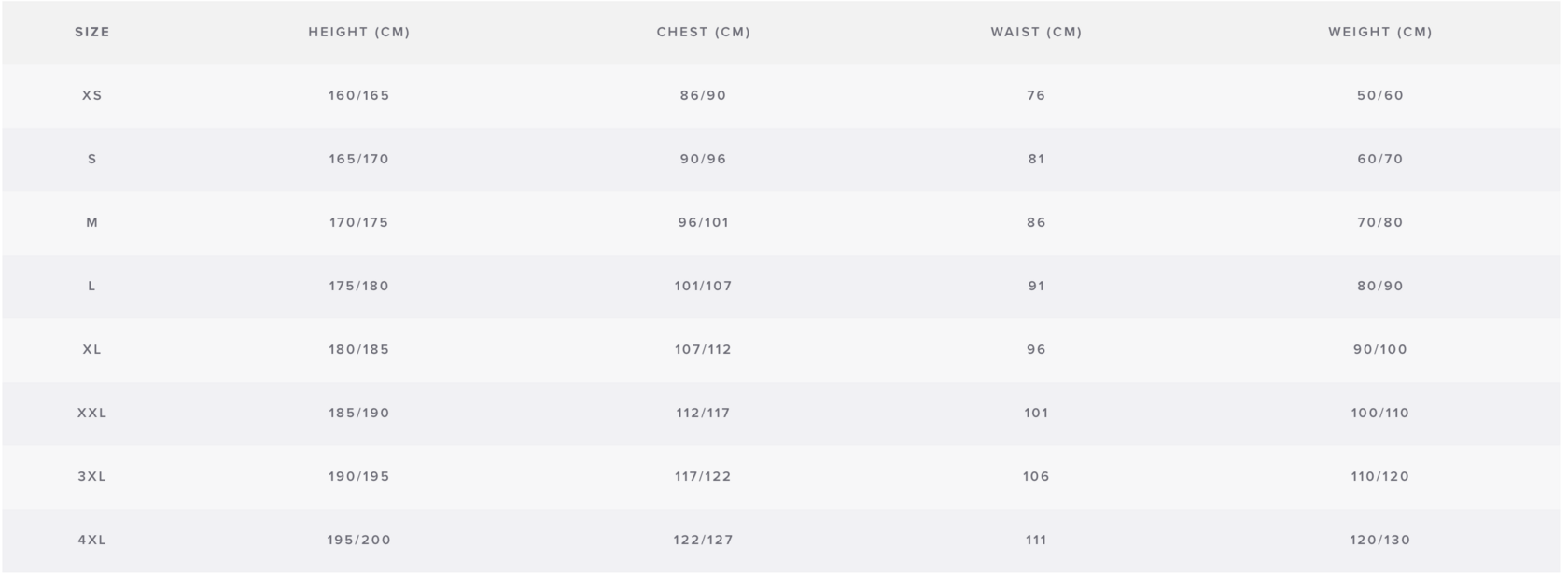Viewport: 1568px width, 576px height.
Task: Click the waist value 111
Action: pyautogui.click(x=1036, y=540)
